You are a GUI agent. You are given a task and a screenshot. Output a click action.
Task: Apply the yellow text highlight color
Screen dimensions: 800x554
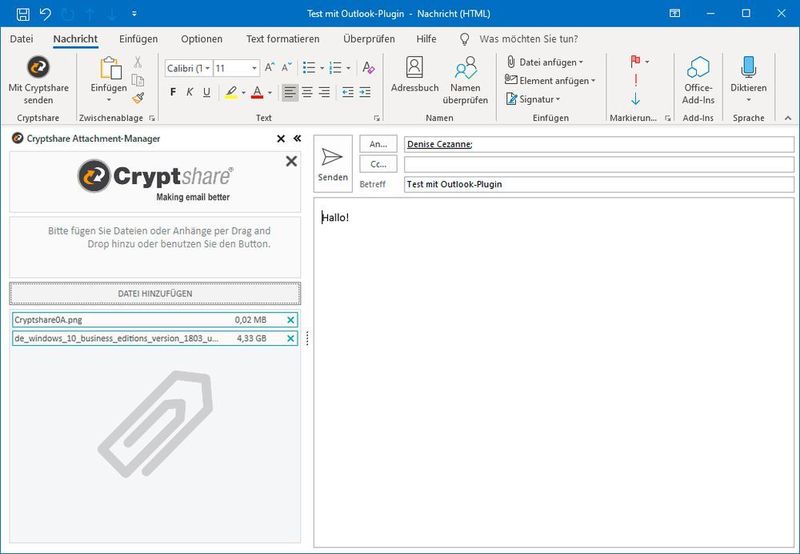pos(231,92)
